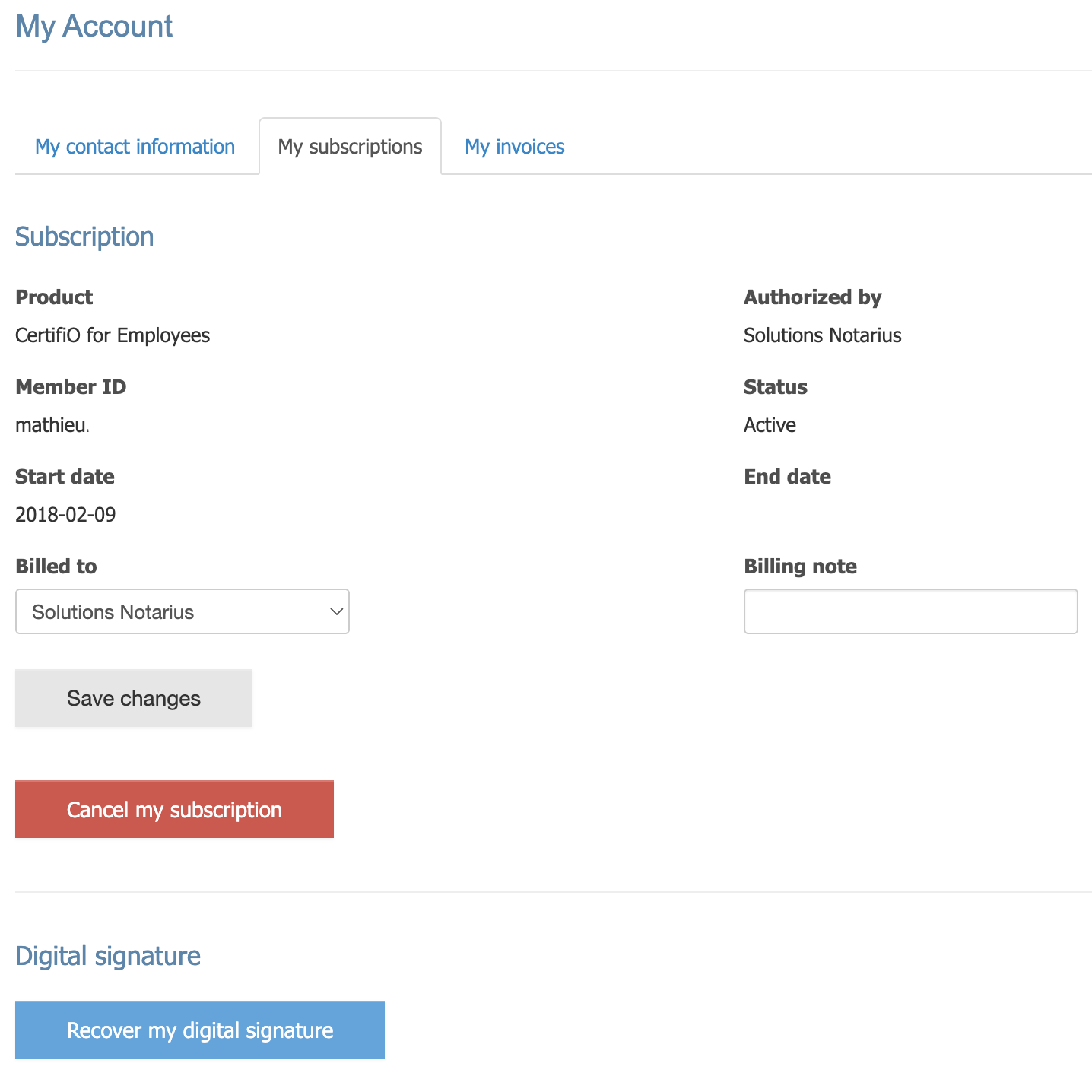Image resolution: width=1092 pixels, height=1092 pixels.
Task: Click the Billed to label
Action: (56, 567)
